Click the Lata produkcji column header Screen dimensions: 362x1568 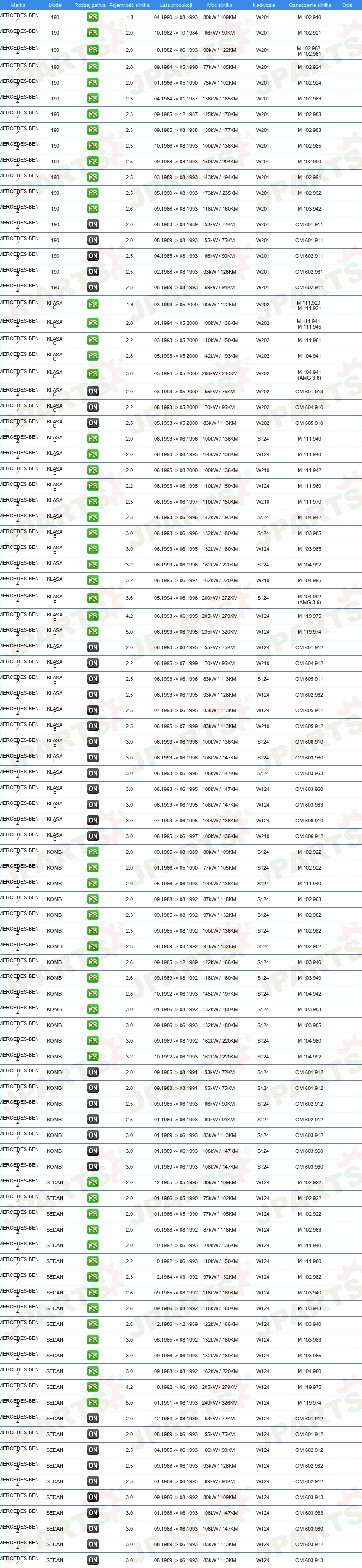(x=176, y=5)
